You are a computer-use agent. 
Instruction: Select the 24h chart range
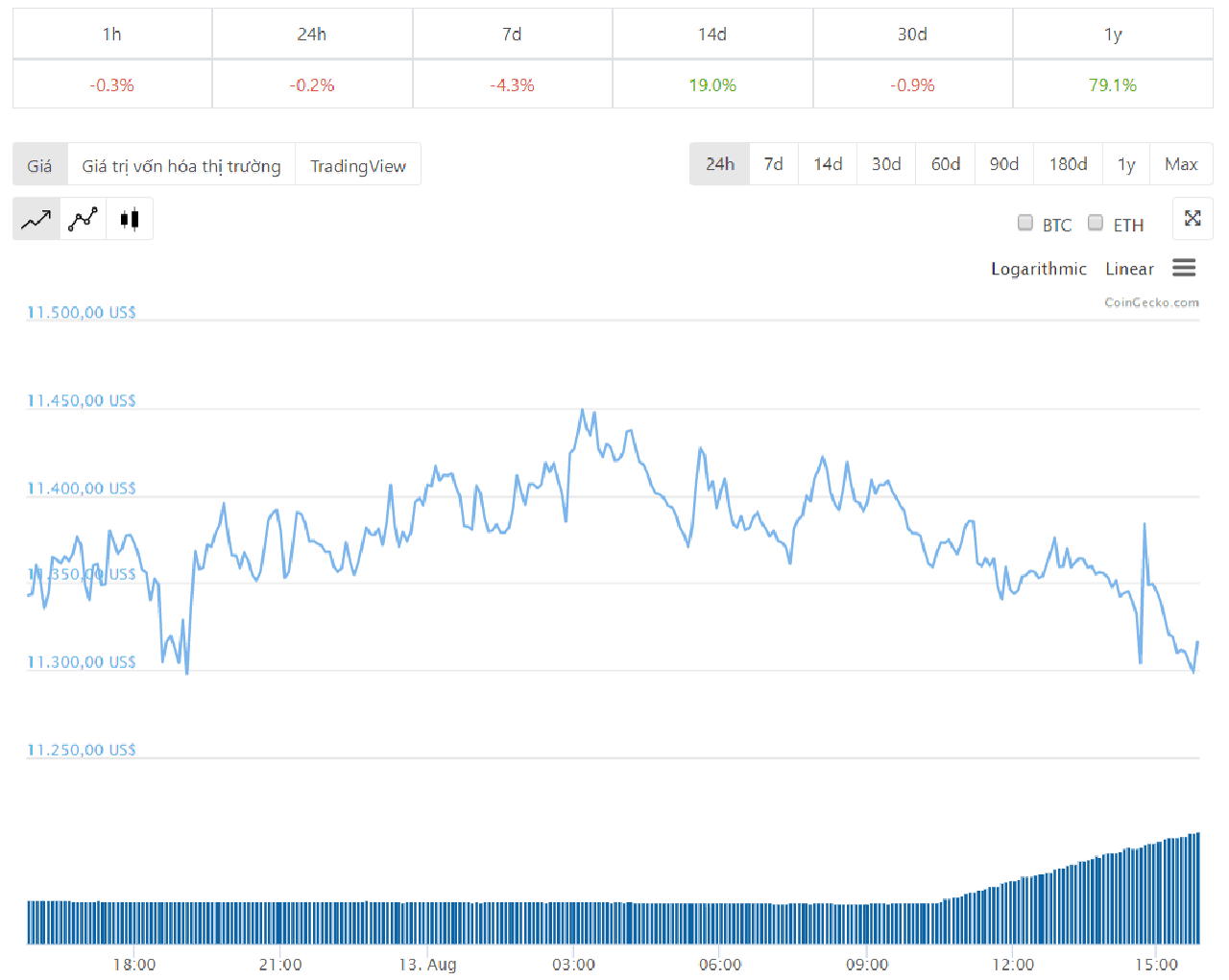(720, 164)
